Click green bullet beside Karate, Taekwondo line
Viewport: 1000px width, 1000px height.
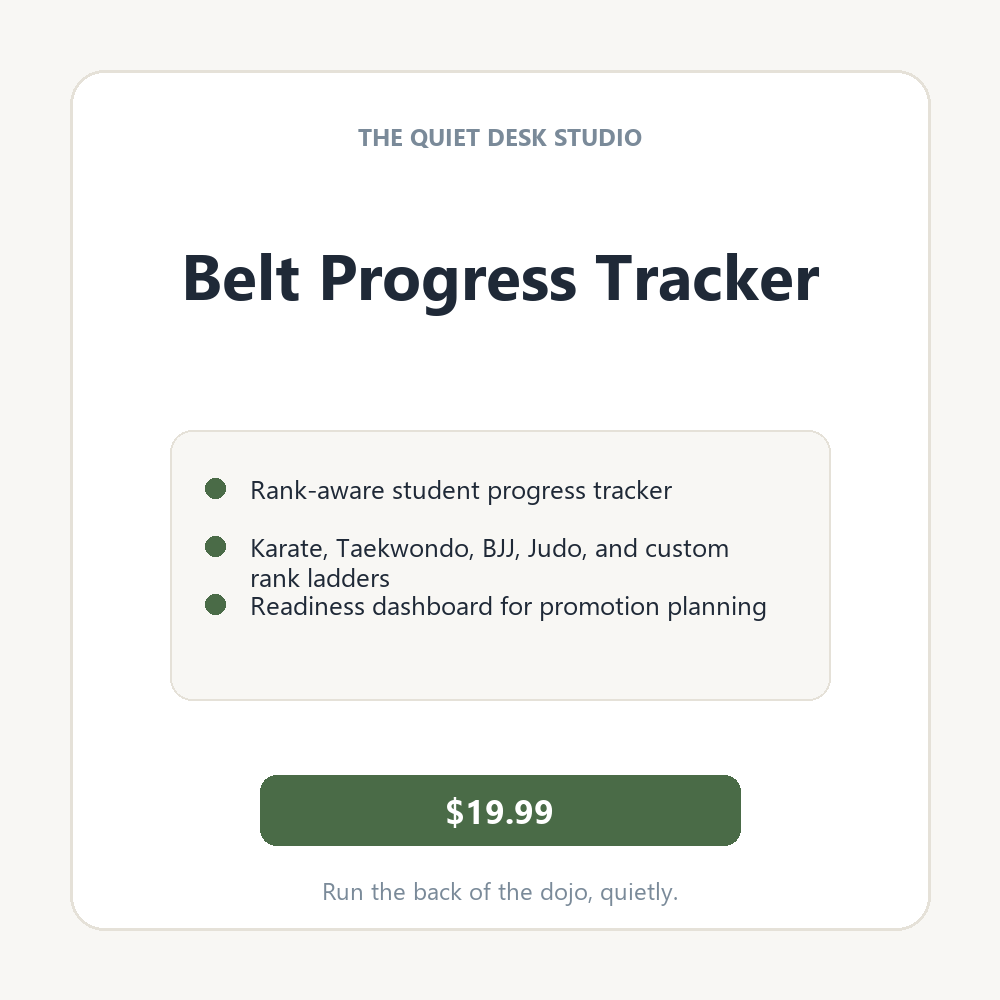pyautogui.click(x=216, y=547)
